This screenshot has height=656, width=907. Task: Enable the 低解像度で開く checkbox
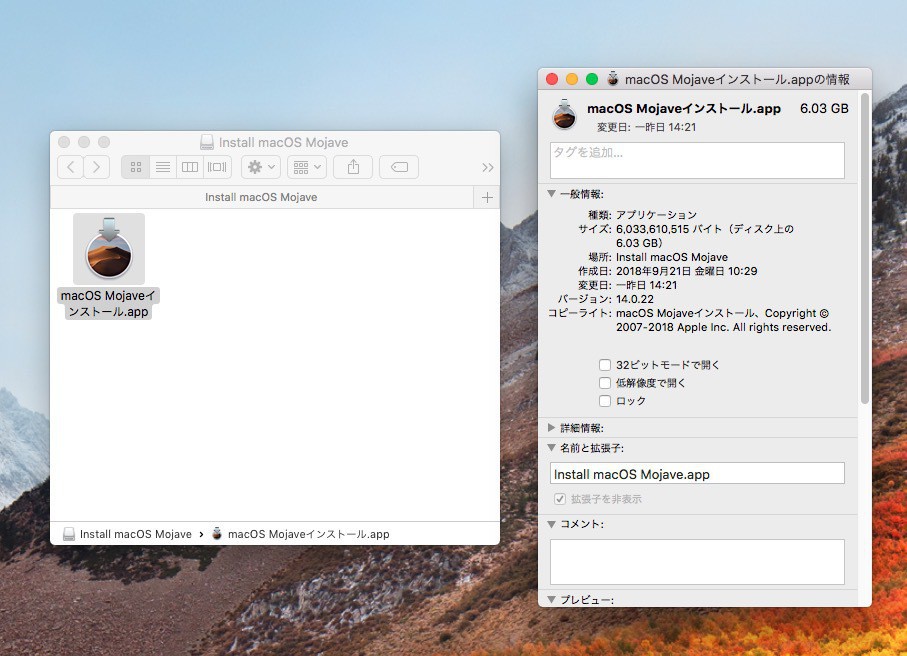click(605, 383)
